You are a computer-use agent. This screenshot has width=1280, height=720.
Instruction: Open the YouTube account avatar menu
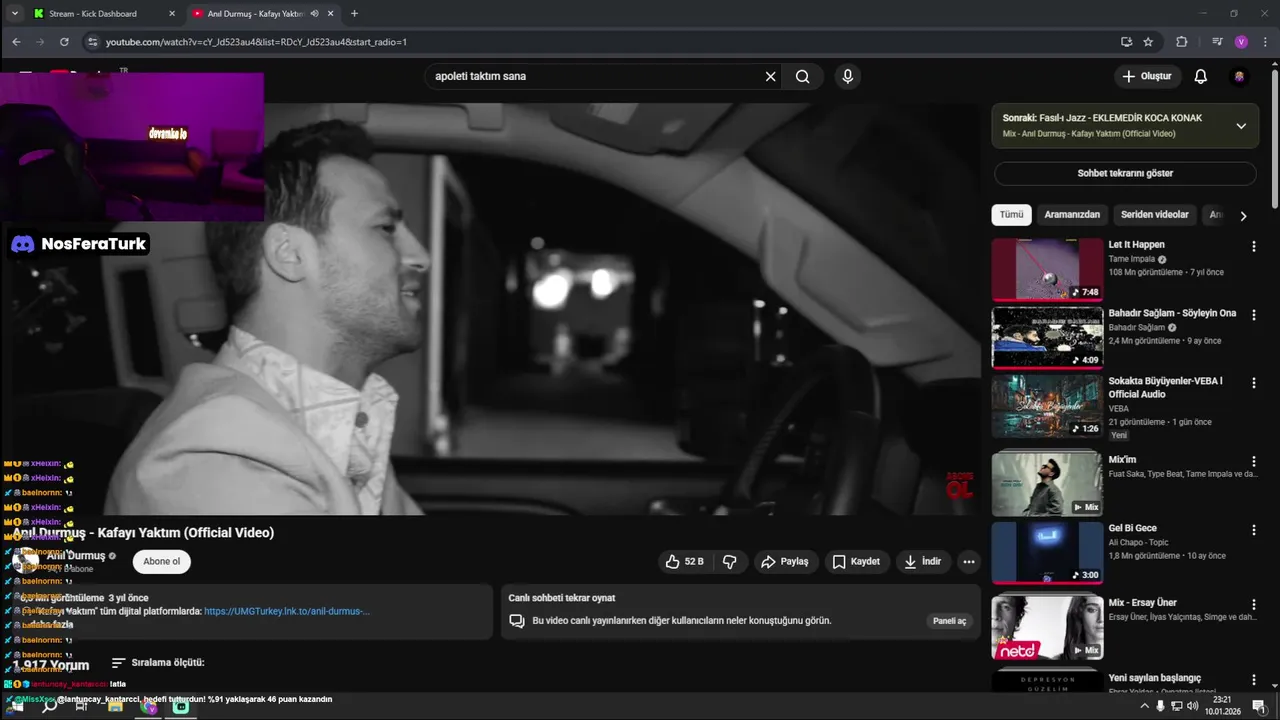(1240, 76)
